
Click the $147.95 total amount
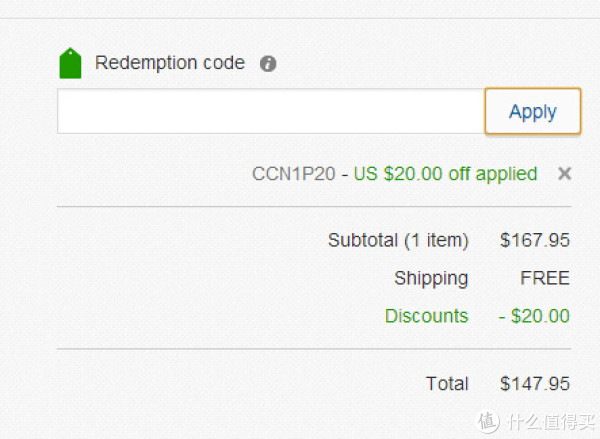coord(535,384)
